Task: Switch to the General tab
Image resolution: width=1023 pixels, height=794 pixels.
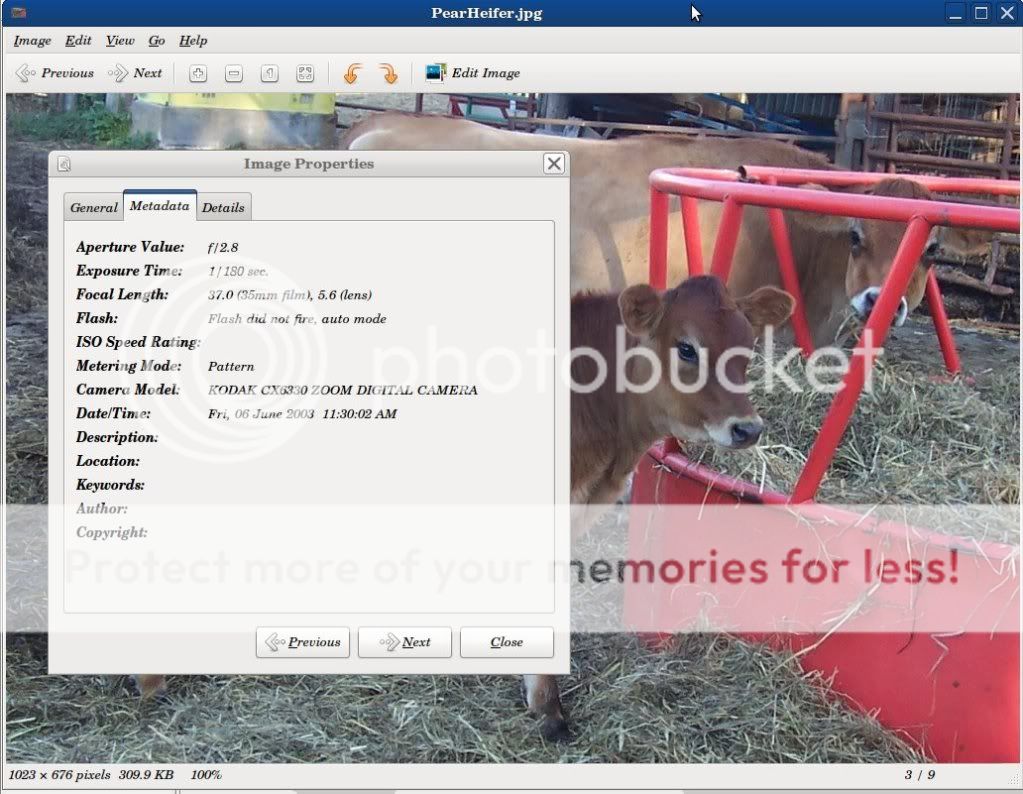Action: (x=94, y=207)
